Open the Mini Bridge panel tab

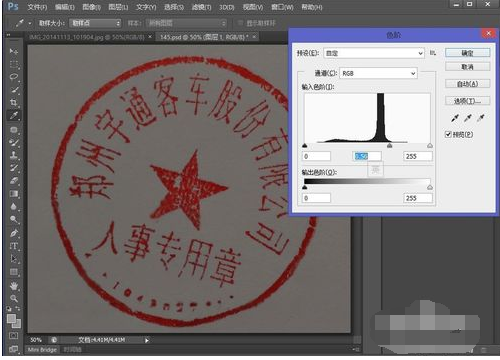42,350
